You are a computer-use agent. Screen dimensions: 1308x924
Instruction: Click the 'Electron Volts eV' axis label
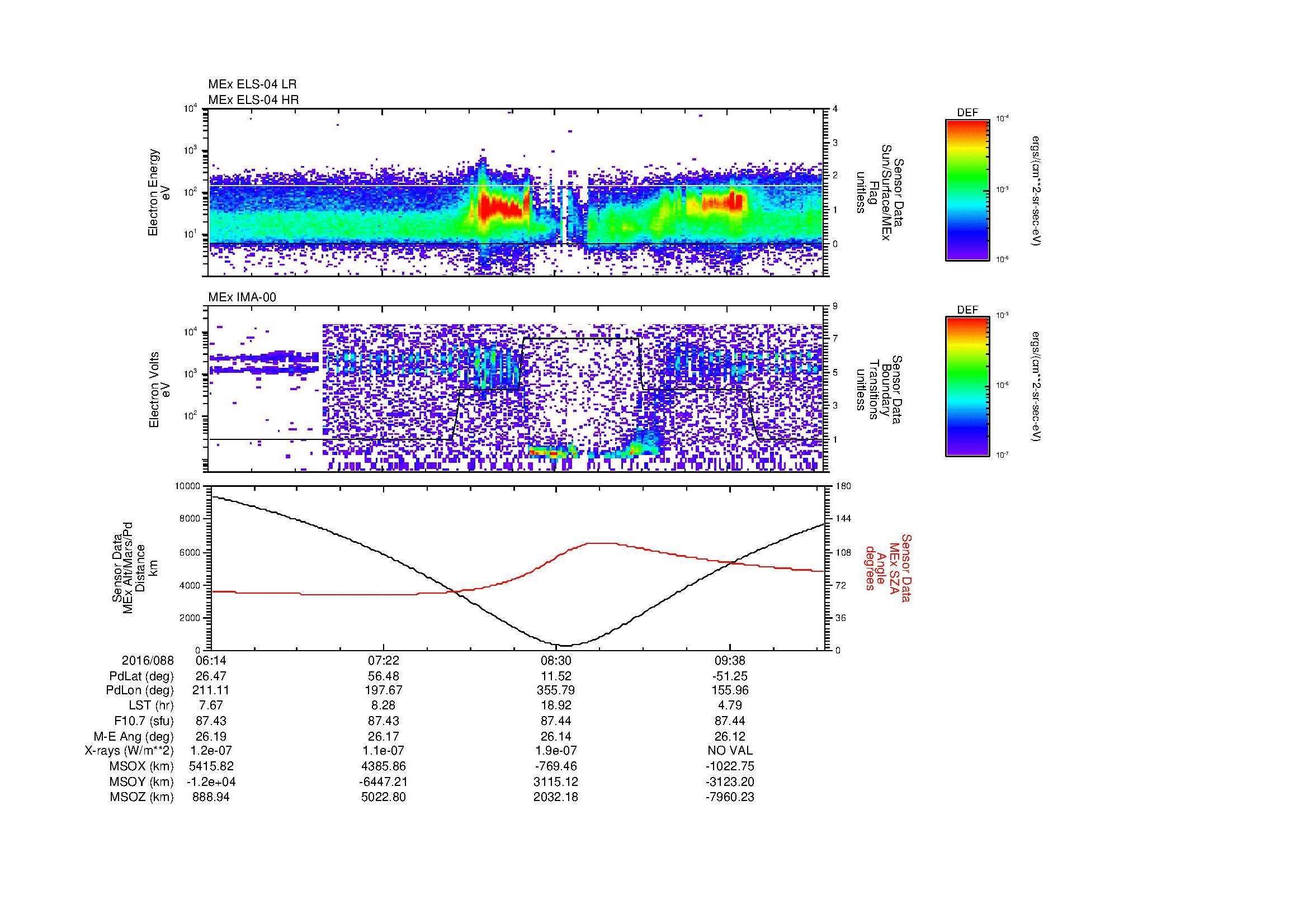pos(159,390)
